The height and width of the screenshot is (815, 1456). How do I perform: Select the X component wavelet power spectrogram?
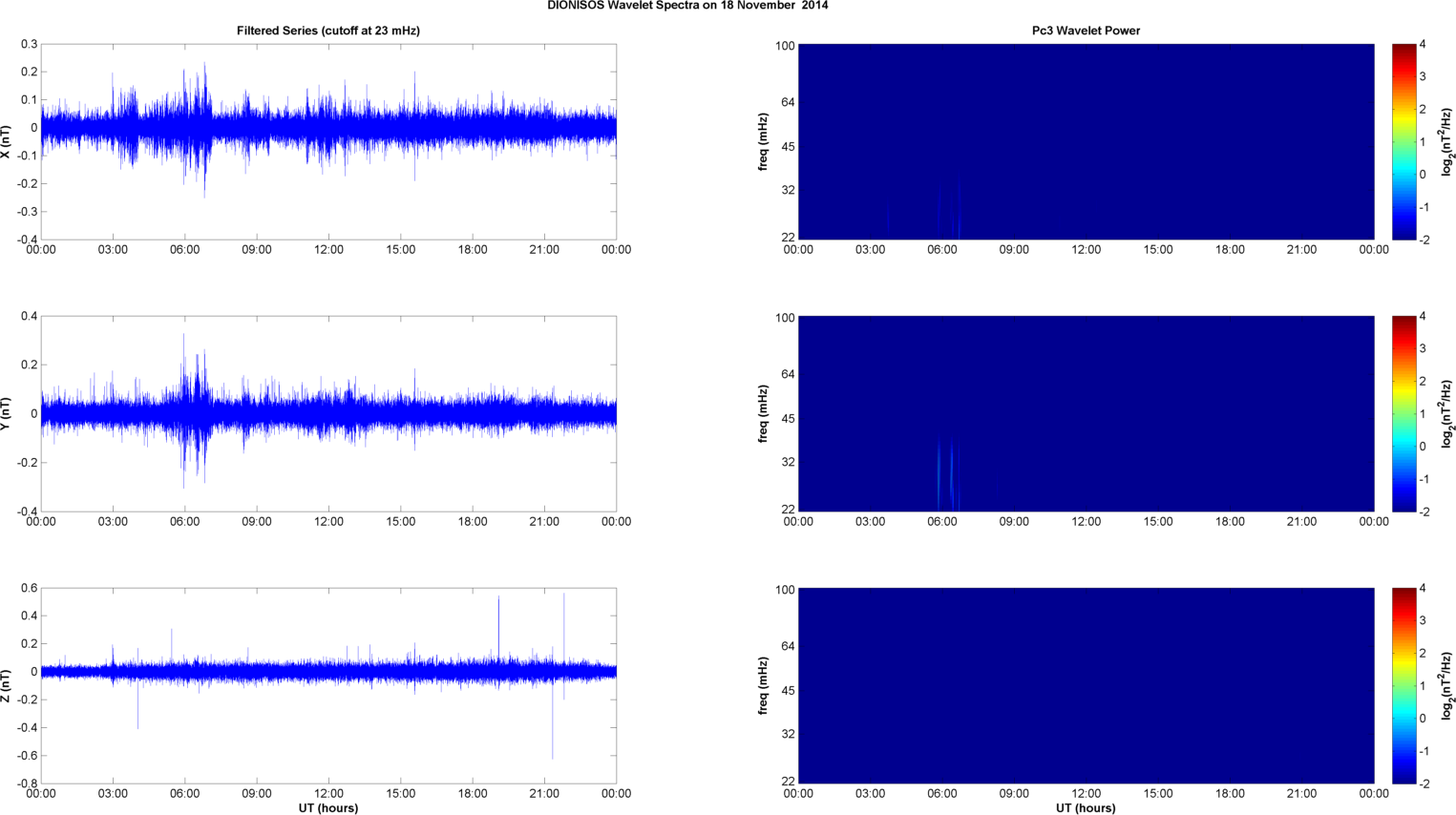tap(1086, 141)
